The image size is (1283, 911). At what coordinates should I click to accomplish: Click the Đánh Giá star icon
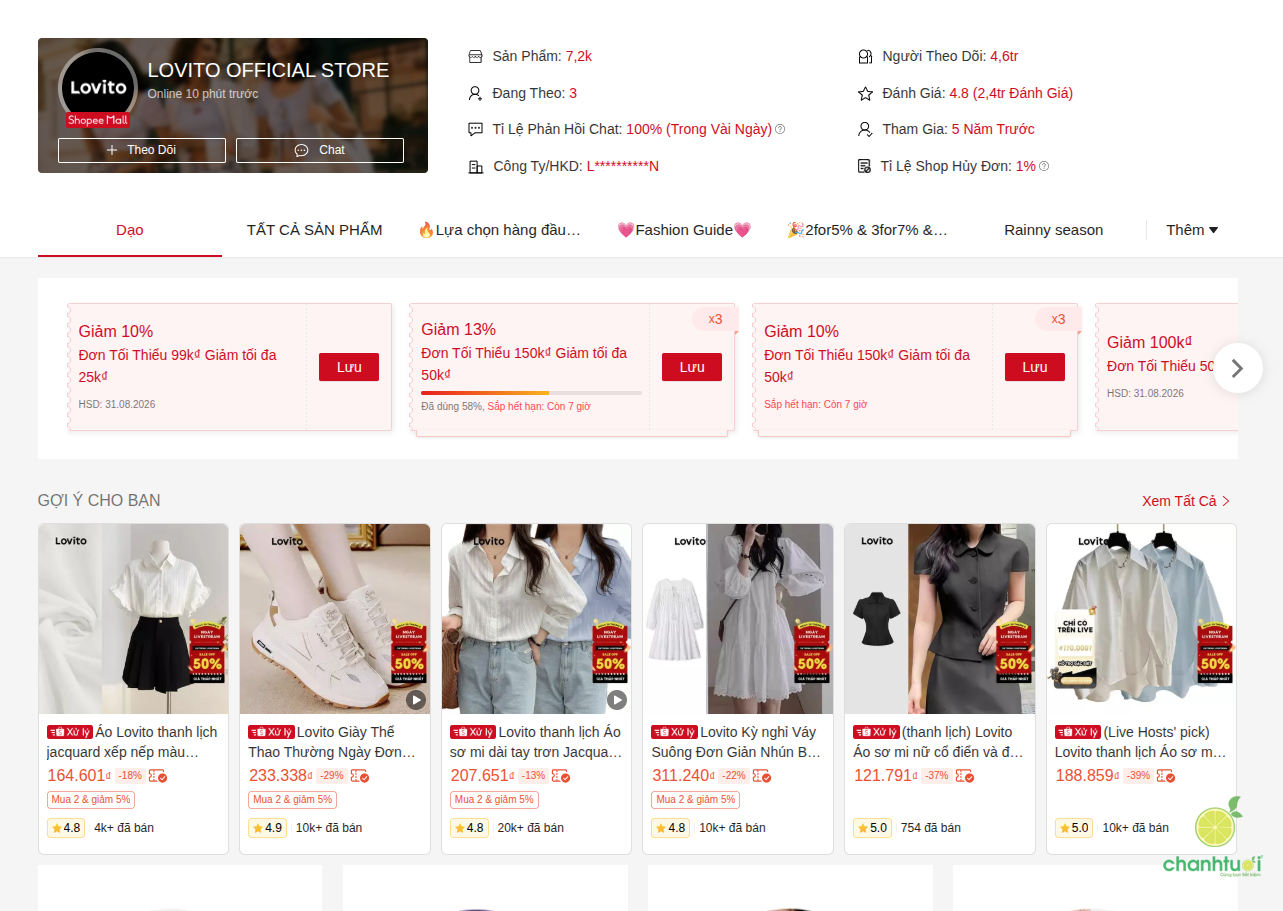pos(865,93)
